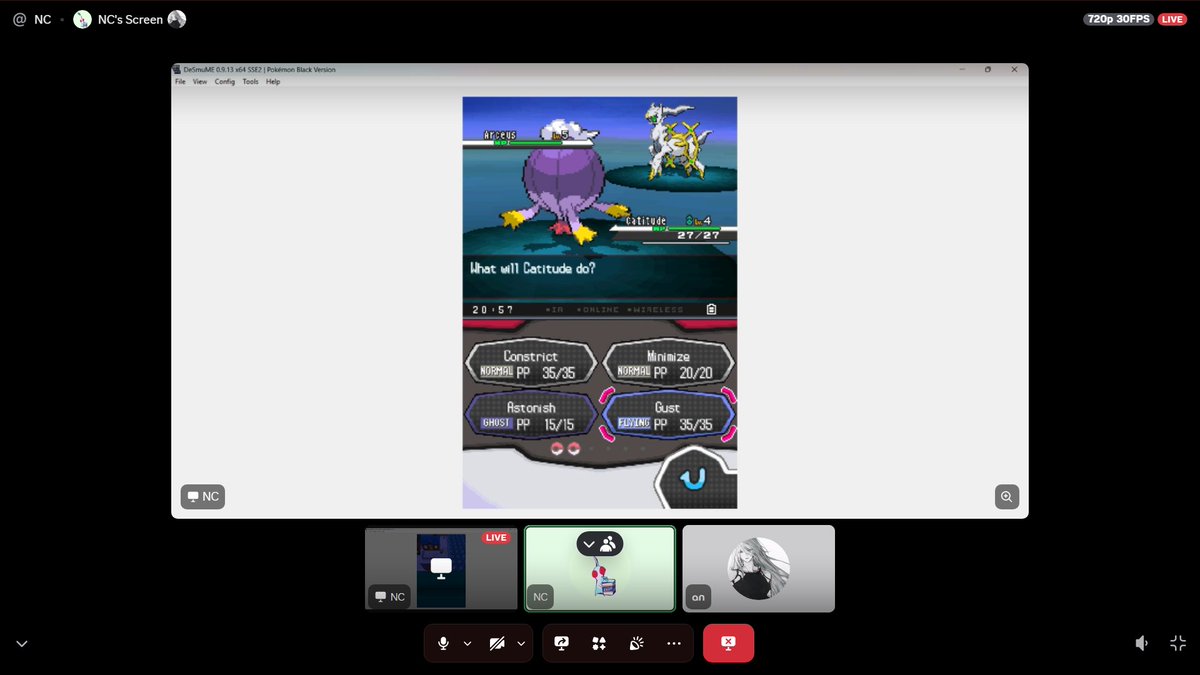Click the red LIVE badge at top
1200x675 pixels.
pyautogui.click(x=1172, y=19)
